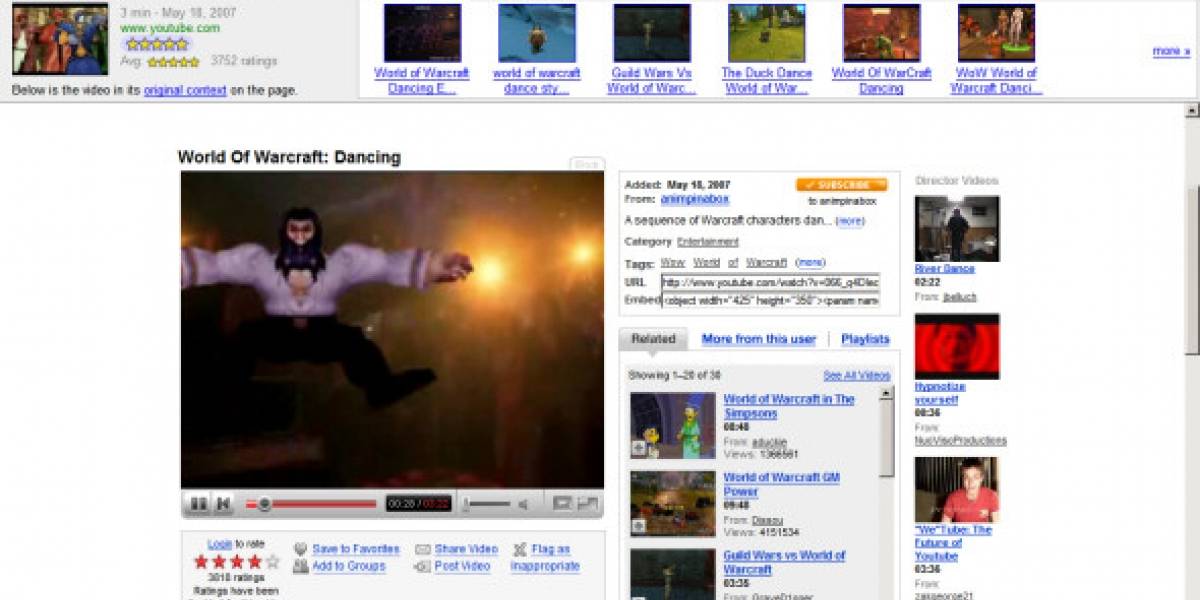Select the Embed code text field
Viewport: 1200px width, 600px height.
click(770, 300)
